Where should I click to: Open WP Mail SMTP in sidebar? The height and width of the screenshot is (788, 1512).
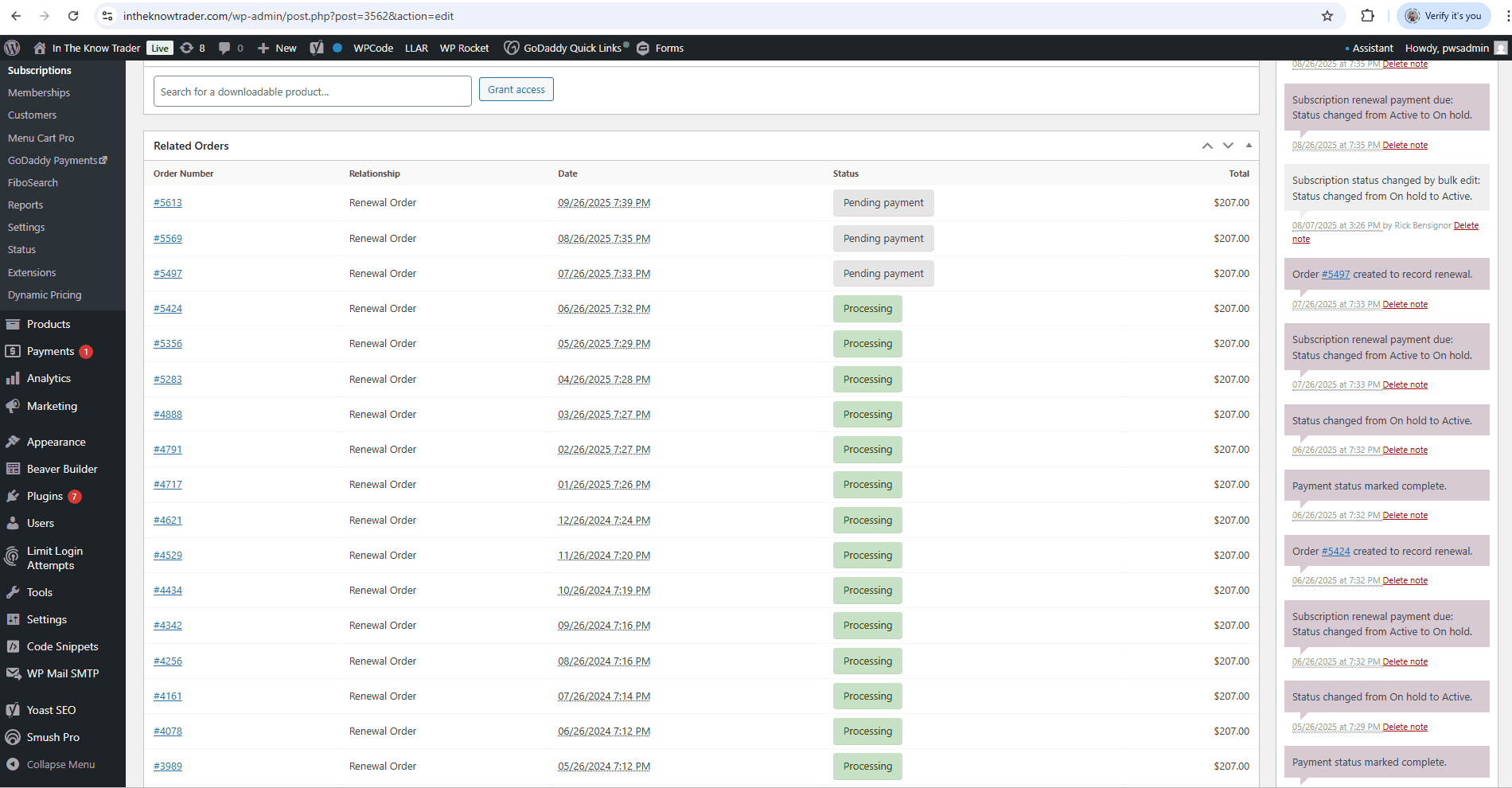pos(63,673)
